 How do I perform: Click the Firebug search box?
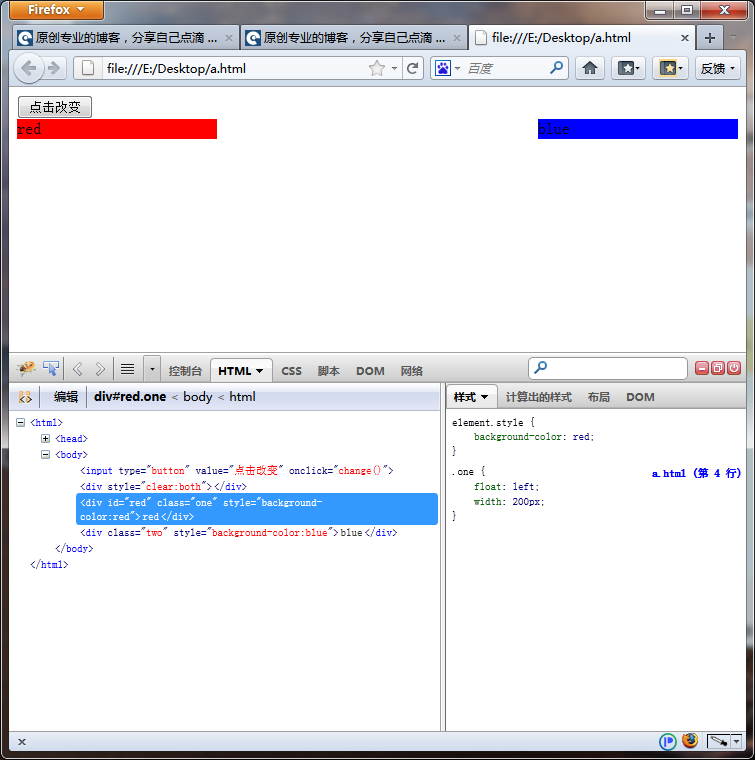tap(608, 368)
